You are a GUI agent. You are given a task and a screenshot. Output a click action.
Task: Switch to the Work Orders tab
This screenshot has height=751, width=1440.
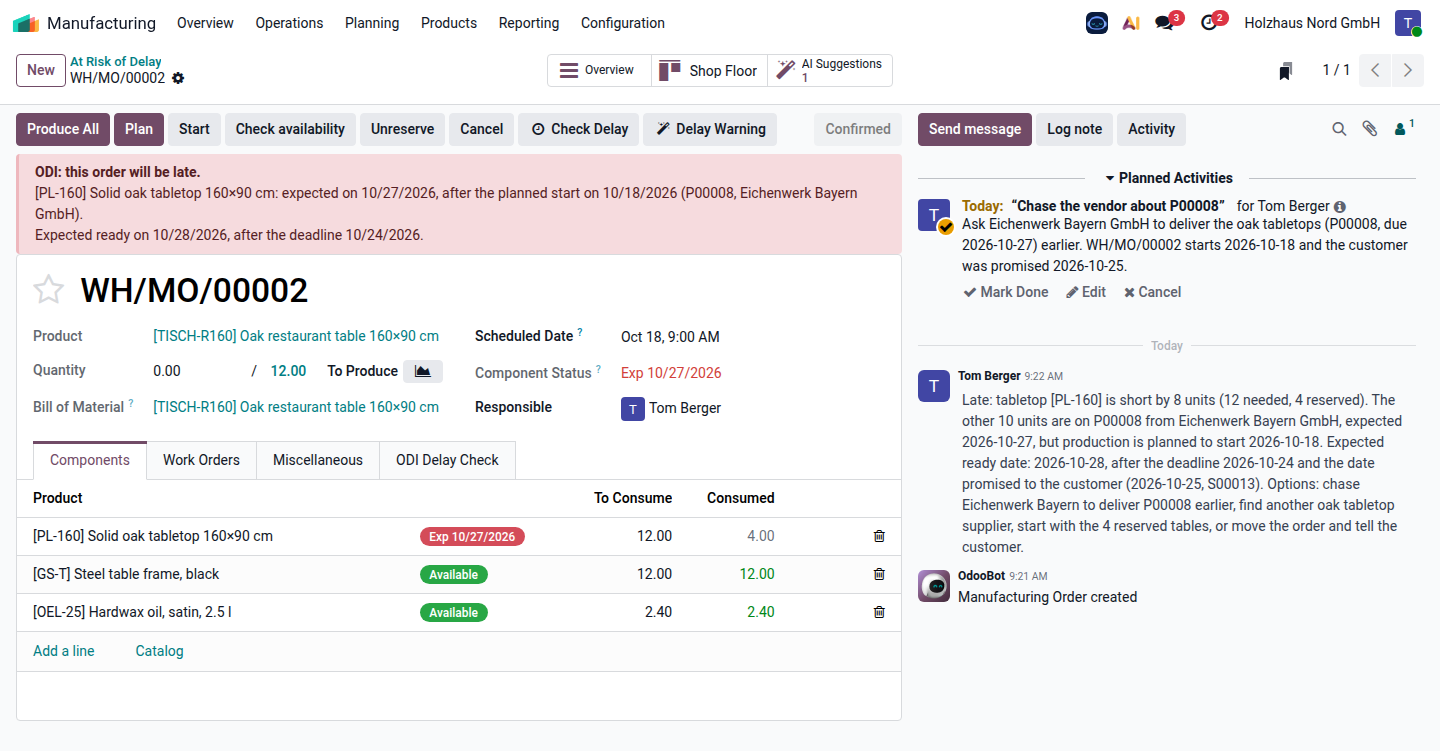[201, 460]
